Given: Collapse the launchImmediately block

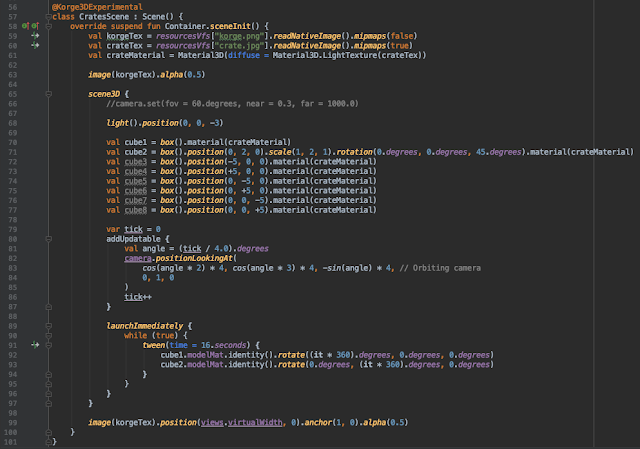Looking at the screenshot, I should click(47, 325).
